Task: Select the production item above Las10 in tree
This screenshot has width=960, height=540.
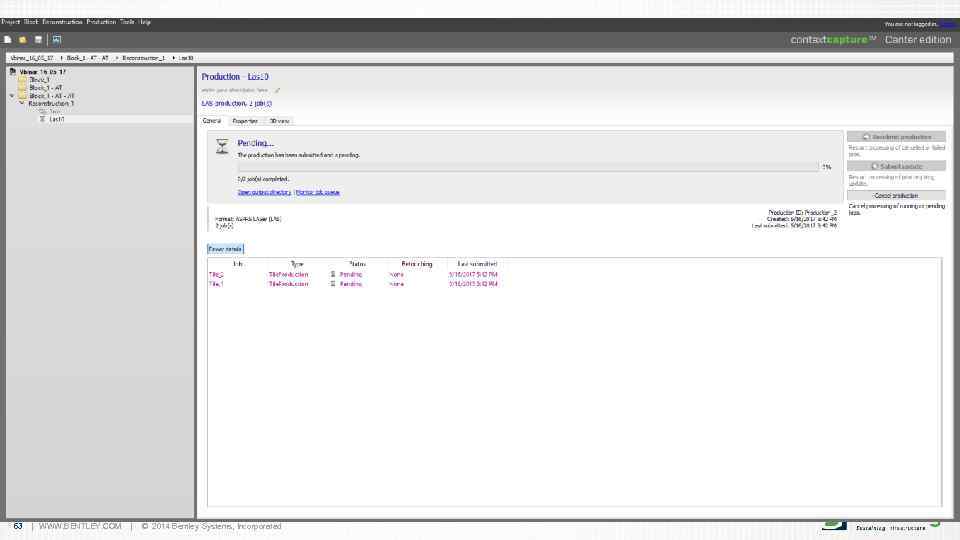Action: tap(54, 111)
